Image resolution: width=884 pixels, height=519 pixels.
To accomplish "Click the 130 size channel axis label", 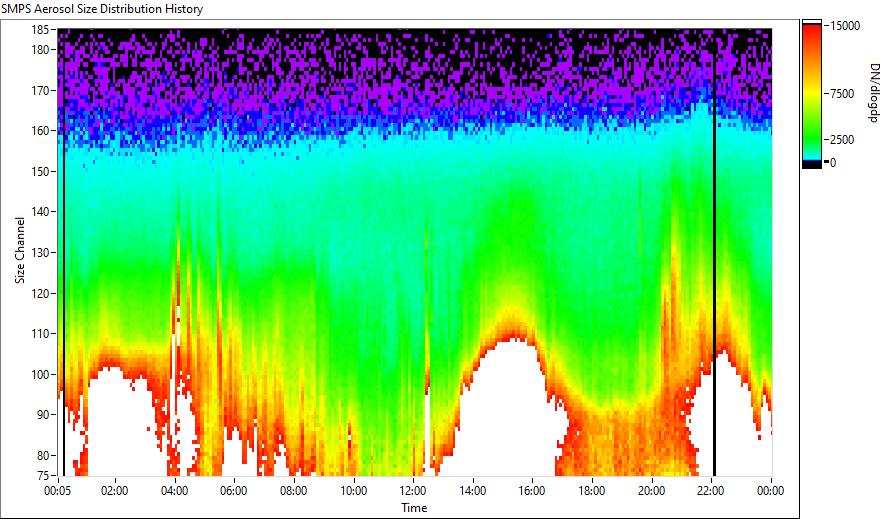I will click(x=42, y=252).
